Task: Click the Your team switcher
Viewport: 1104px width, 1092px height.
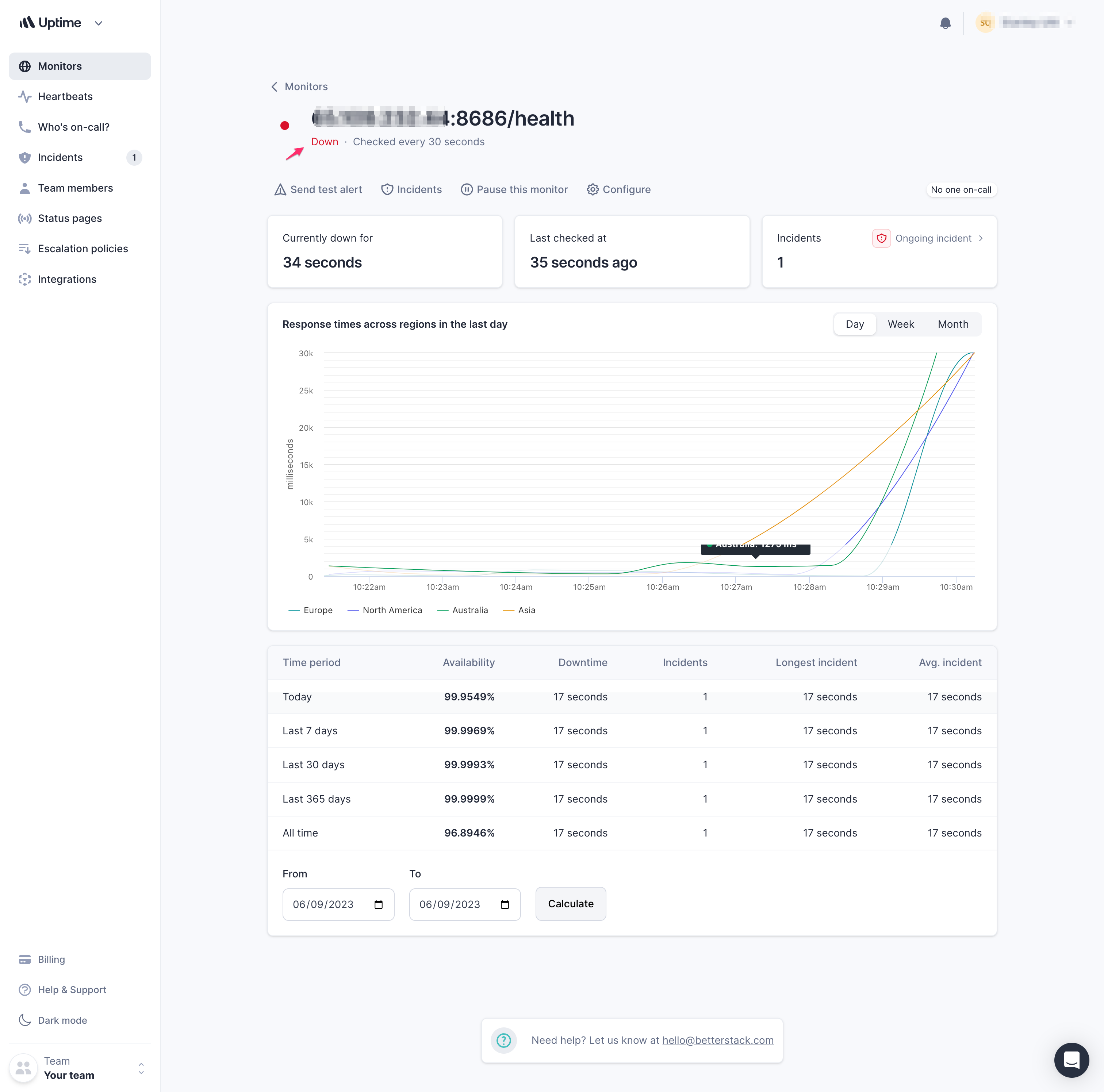Action: (80, 1068)
